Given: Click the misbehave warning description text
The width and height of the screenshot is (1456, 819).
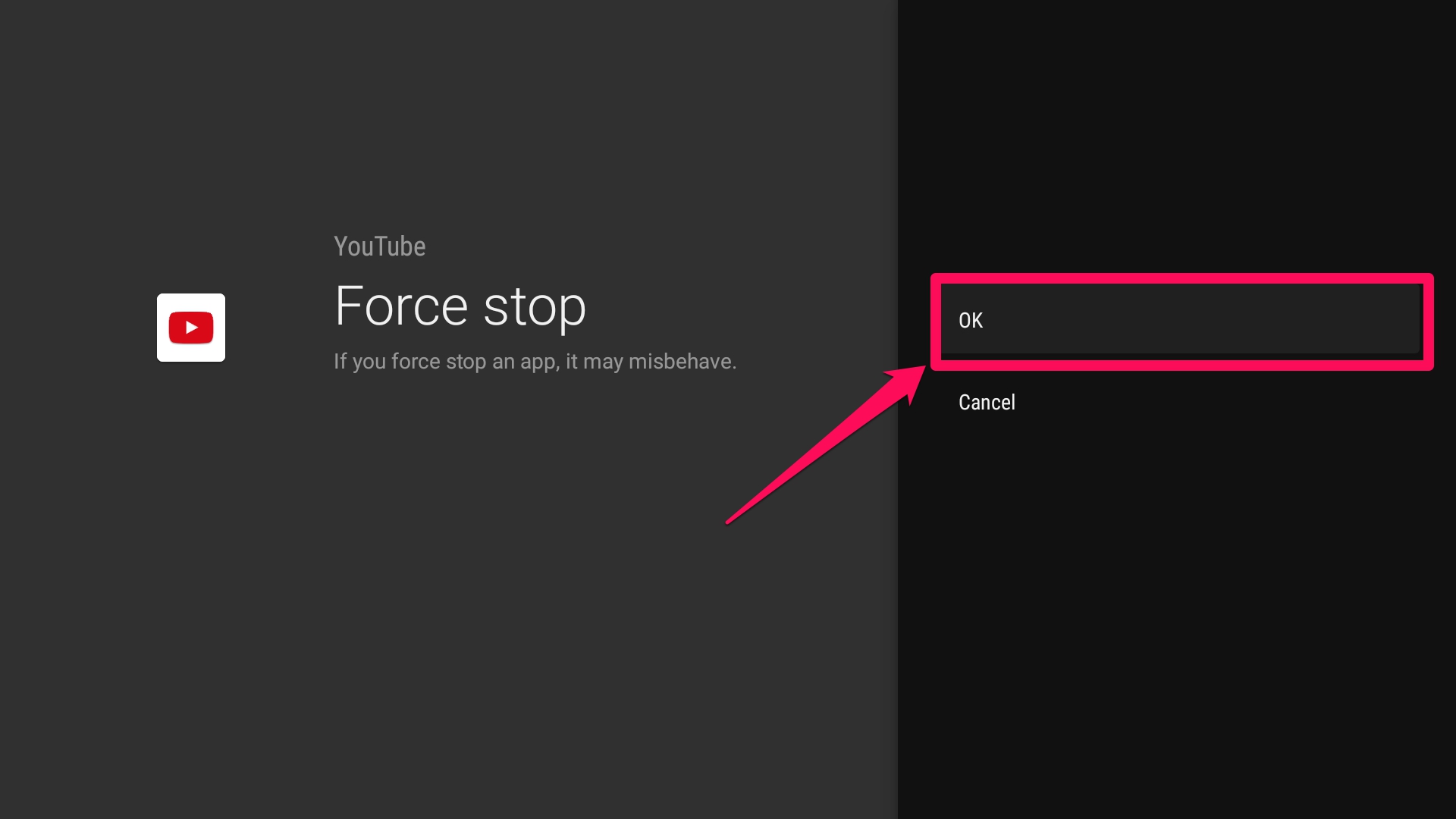Looking at the screenshot, I should pos(535,362).
